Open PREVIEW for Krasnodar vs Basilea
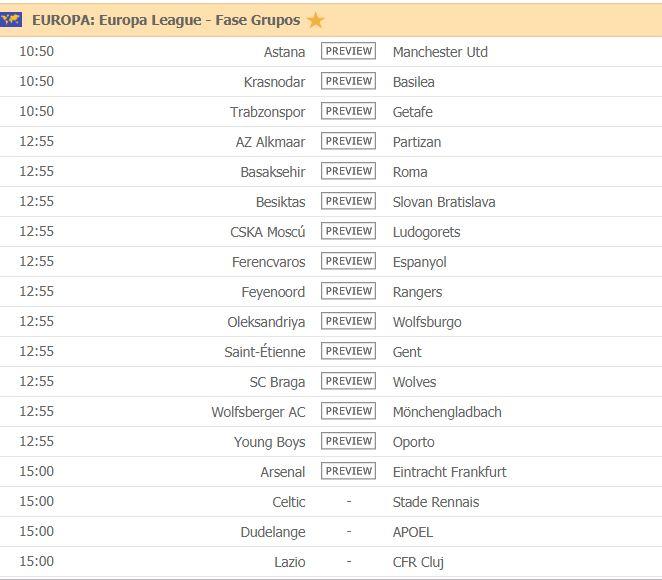 click(x=348, y=81)
